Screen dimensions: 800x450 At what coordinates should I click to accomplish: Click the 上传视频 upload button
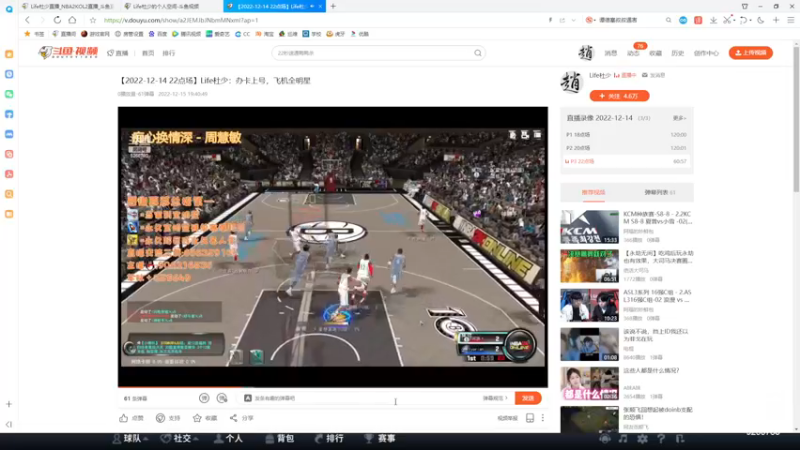751,53
